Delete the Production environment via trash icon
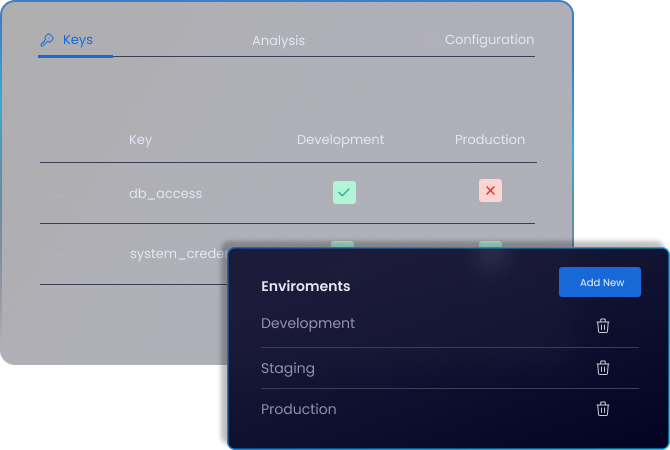The height and width of the screenshot is (450, 670). click(x=603, y=409)
